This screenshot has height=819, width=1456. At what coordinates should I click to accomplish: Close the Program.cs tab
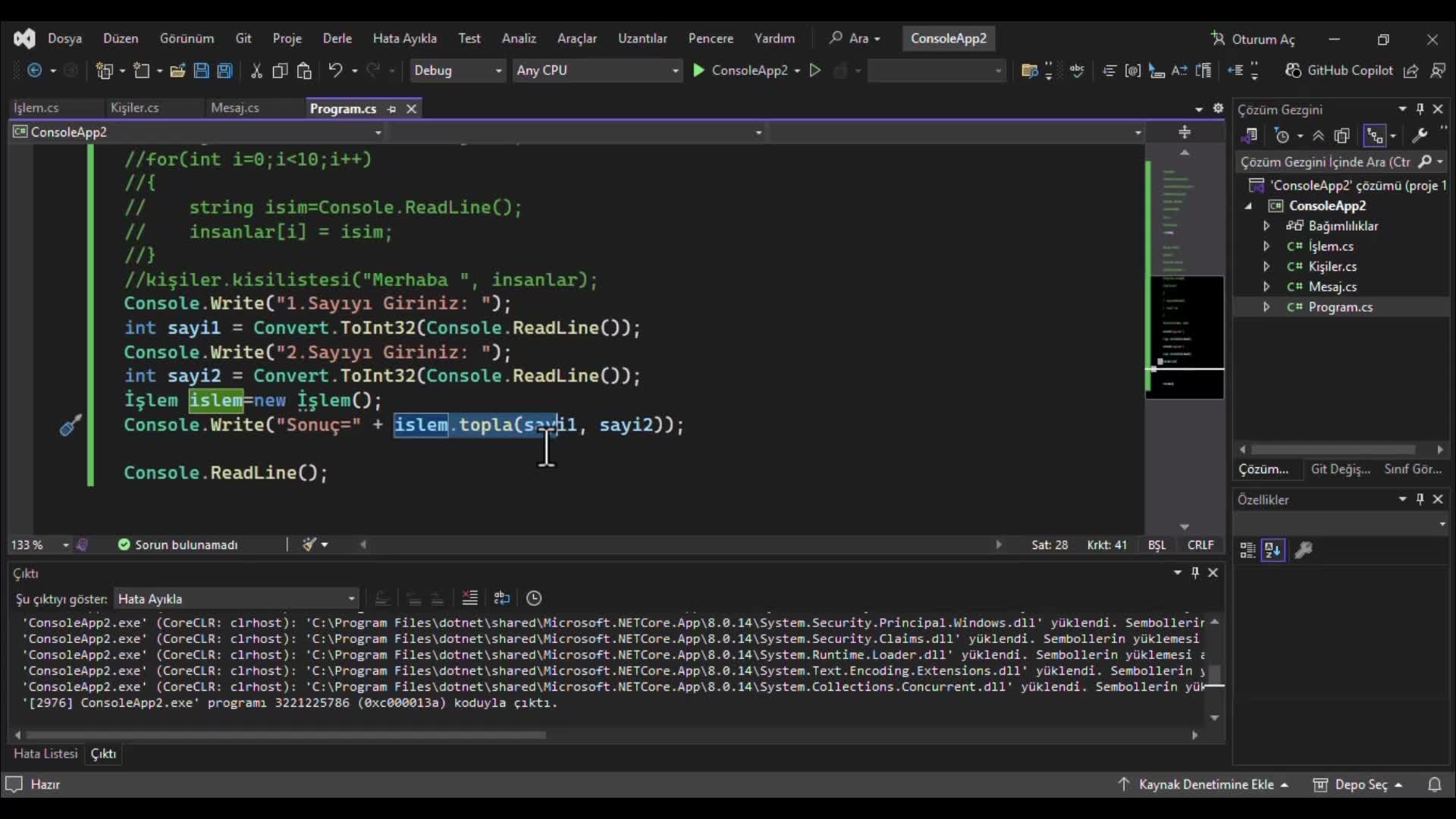(412, 109)
